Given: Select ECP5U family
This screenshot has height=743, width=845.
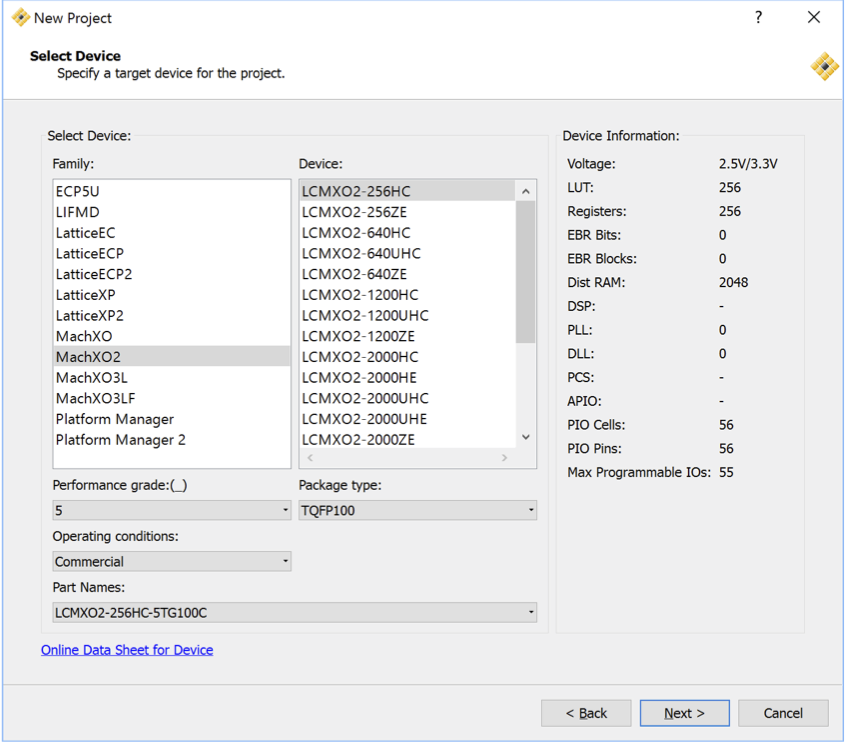Looking at the screenshot, I should point(171,191).
